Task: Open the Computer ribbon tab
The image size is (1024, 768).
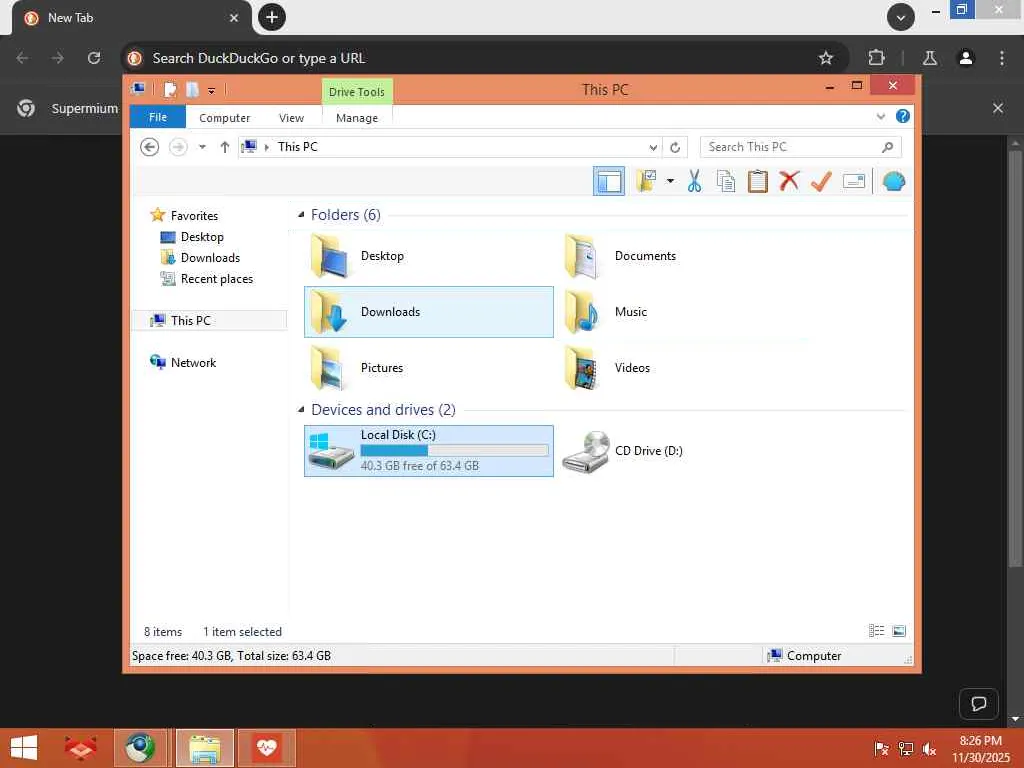Action: [225, 118]
